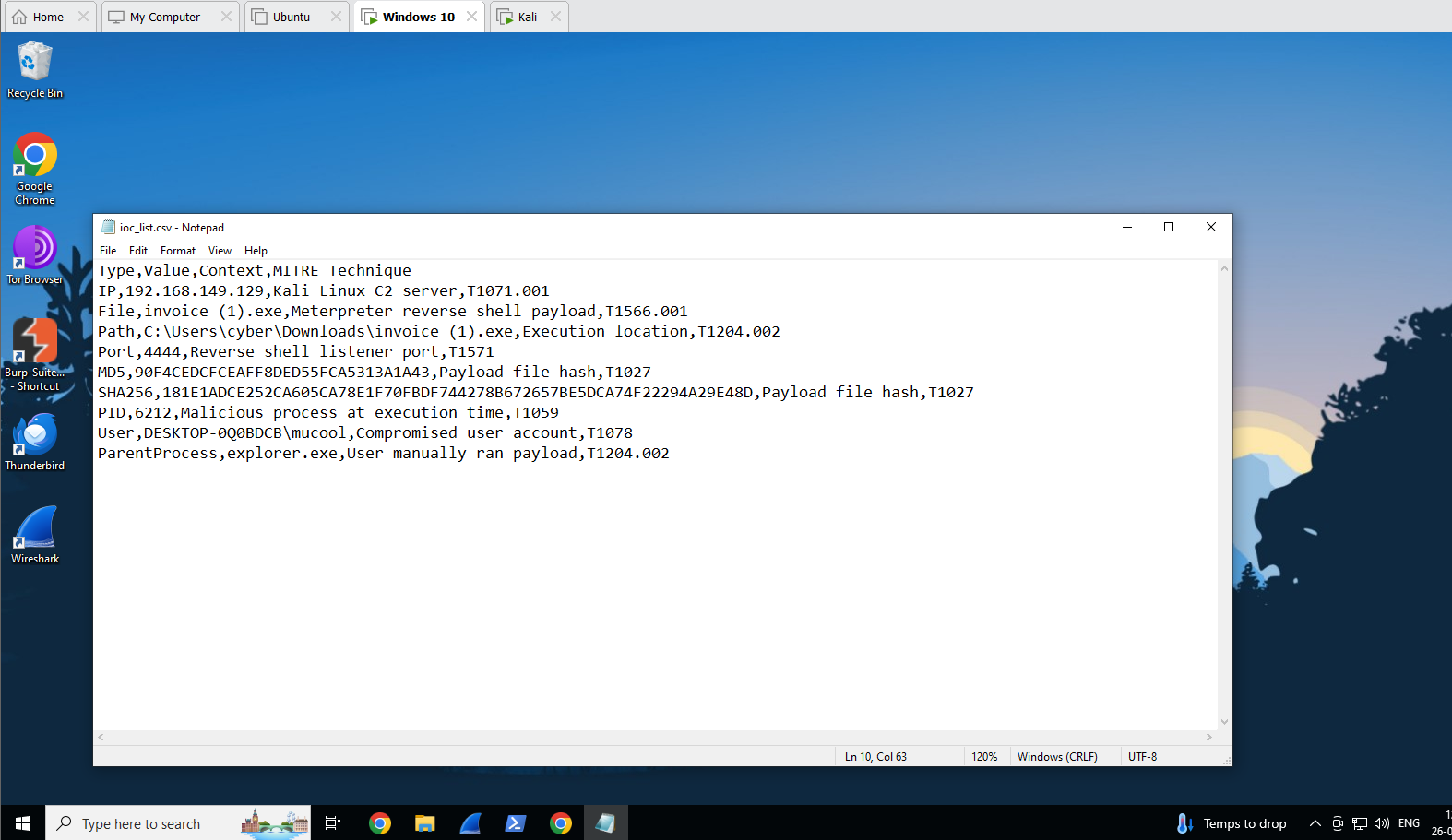Click the User DESKTOP-0Q0BDCB\mucool line

[x=365, y=432]
